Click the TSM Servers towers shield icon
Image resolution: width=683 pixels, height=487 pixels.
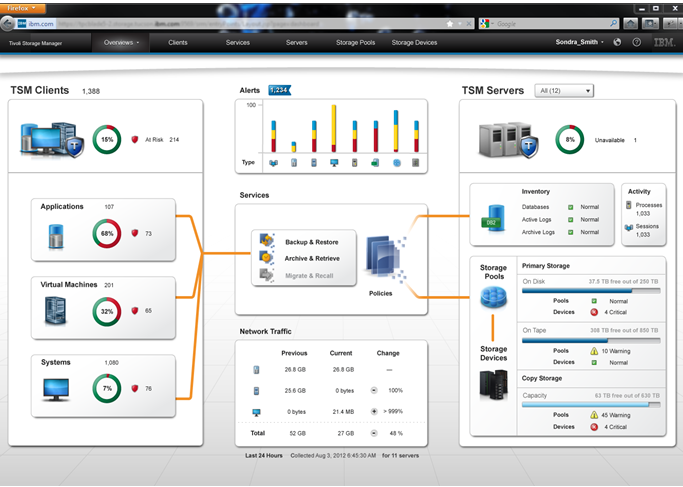(x=508, y=140)
